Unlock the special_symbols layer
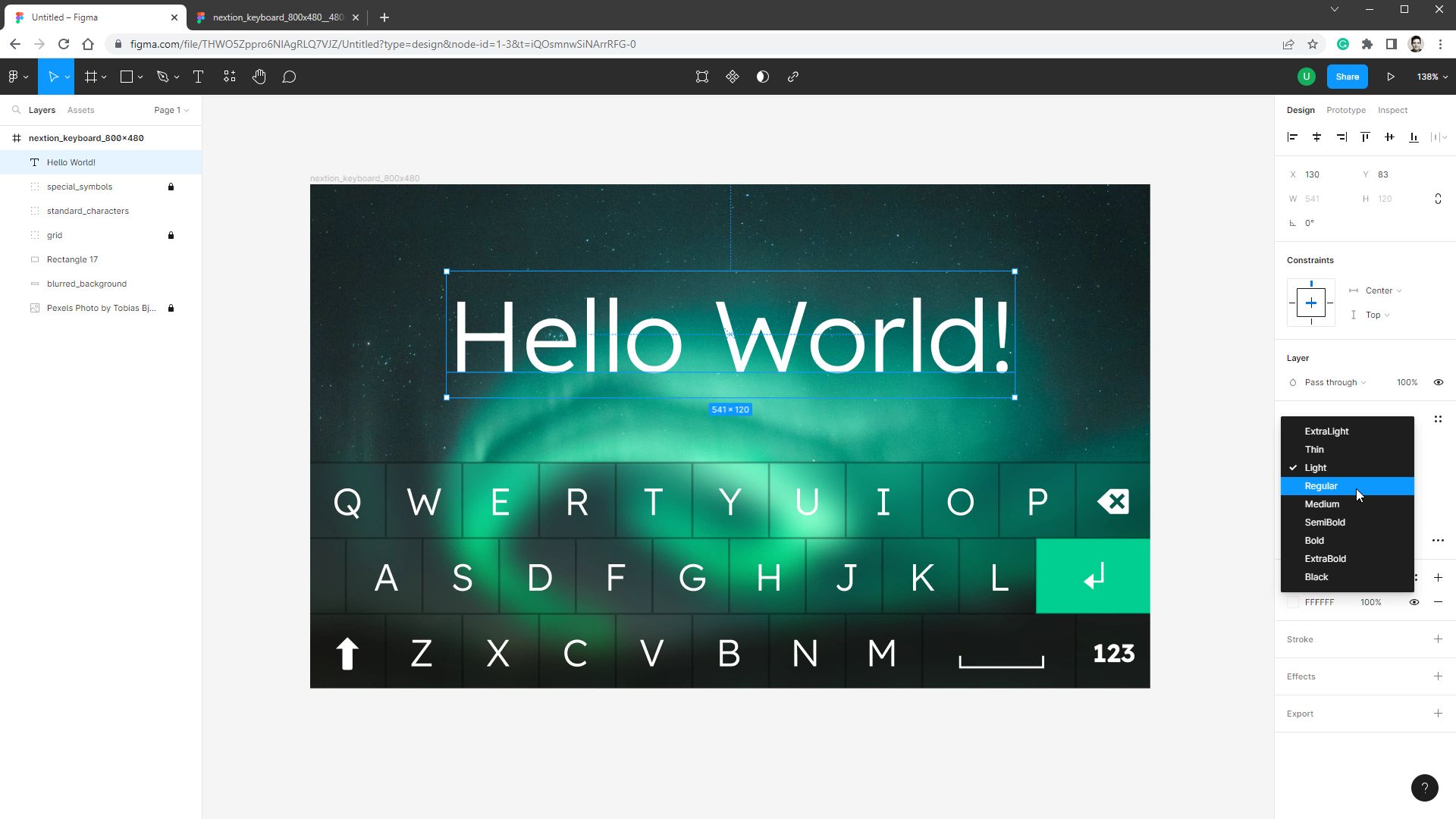The width and height of the screenshot is (1456, 819). click(171, 187)
